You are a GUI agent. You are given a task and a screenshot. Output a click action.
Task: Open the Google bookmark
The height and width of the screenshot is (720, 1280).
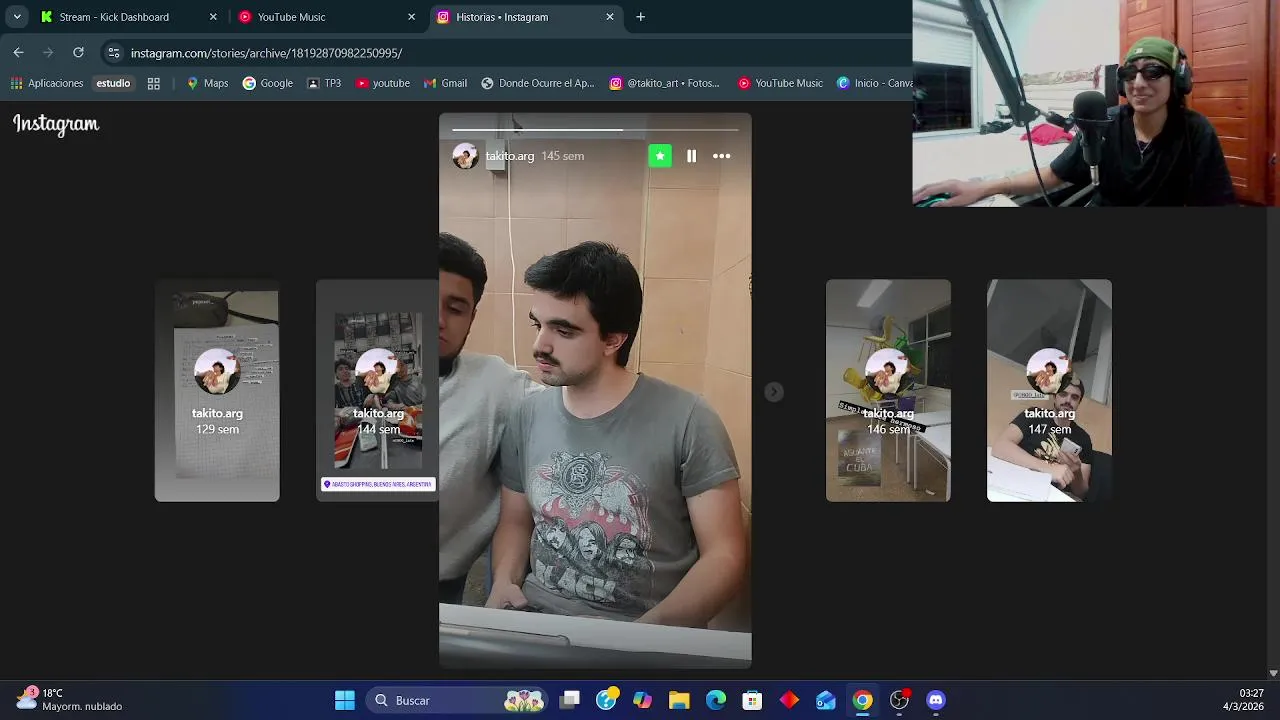(268, 83)
